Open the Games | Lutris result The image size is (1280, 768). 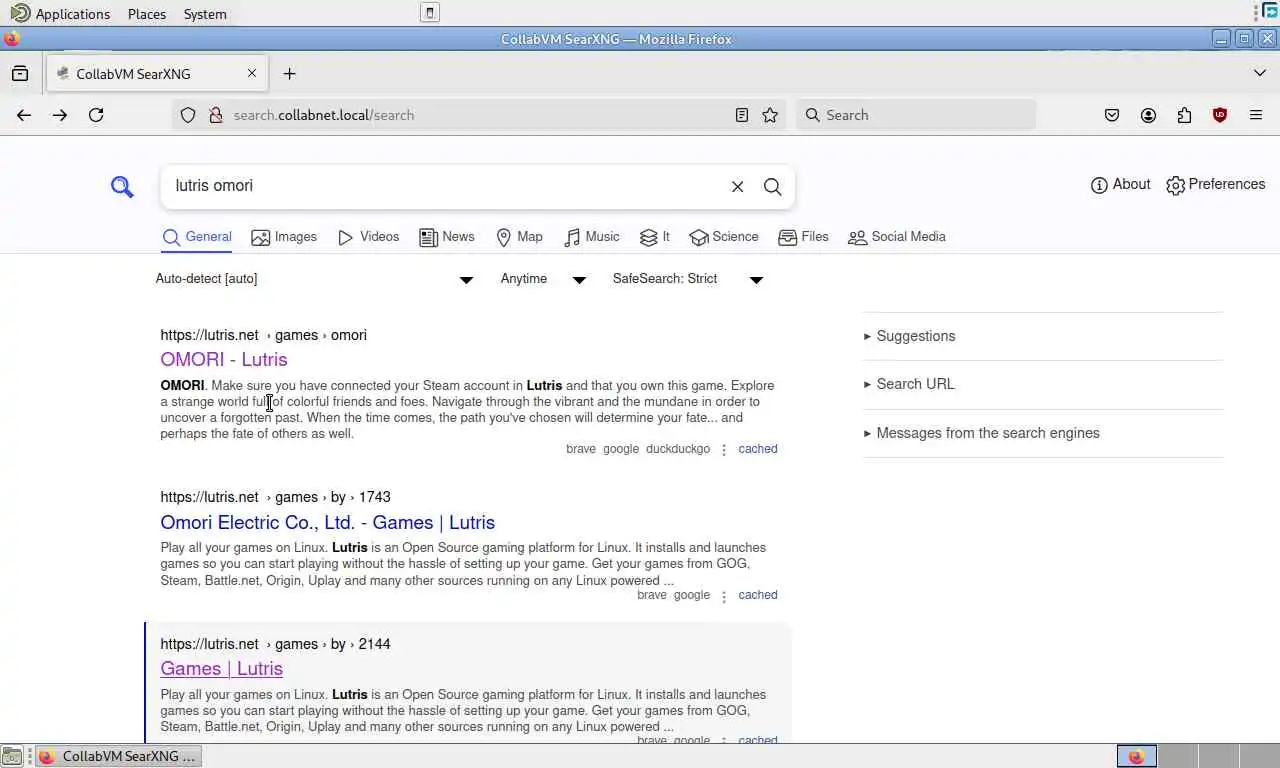click(222, 668)
